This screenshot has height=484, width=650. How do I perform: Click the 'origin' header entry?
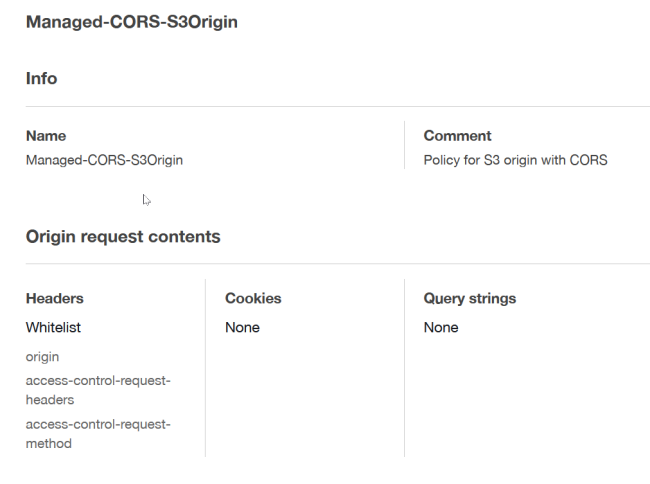coord(43,356)
